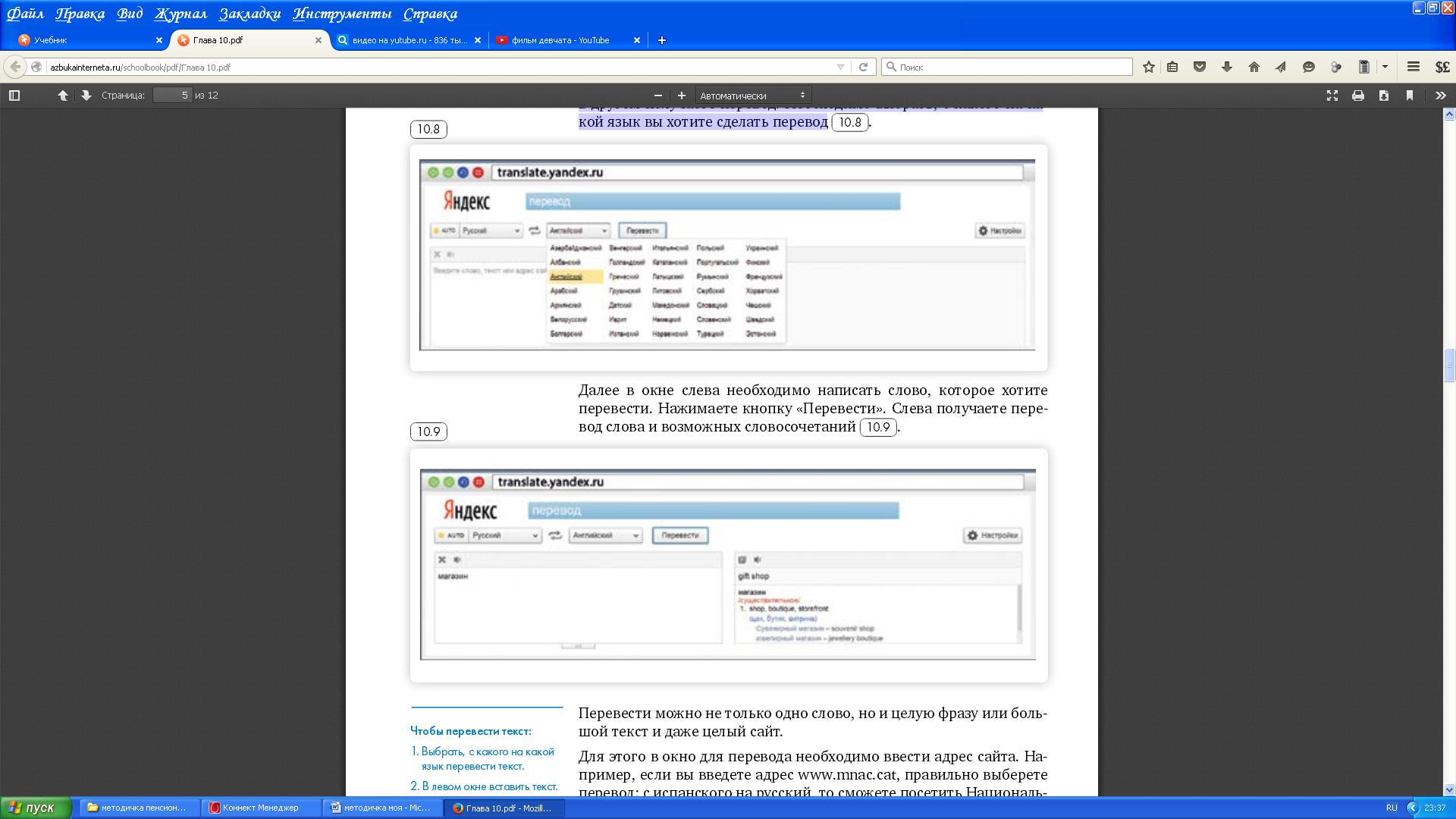
Task: Open the Вид menu
Action: click(x=129, y=14)
